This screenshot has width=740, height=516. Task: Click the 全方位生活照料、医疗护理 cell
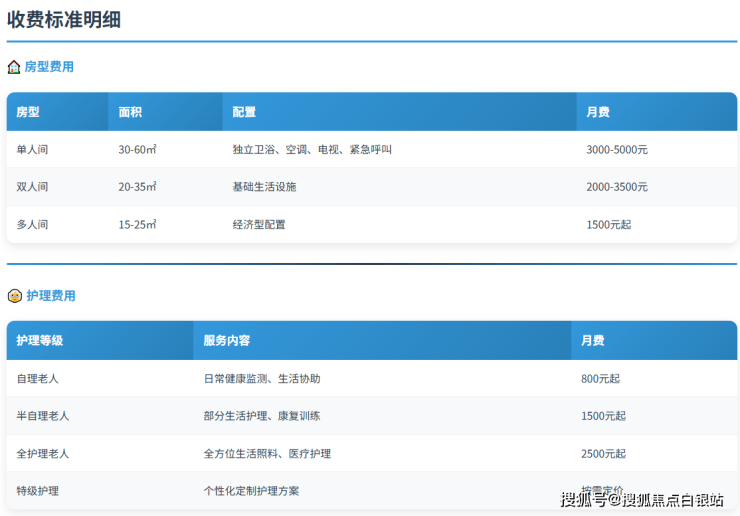click(x=267, y=454)
